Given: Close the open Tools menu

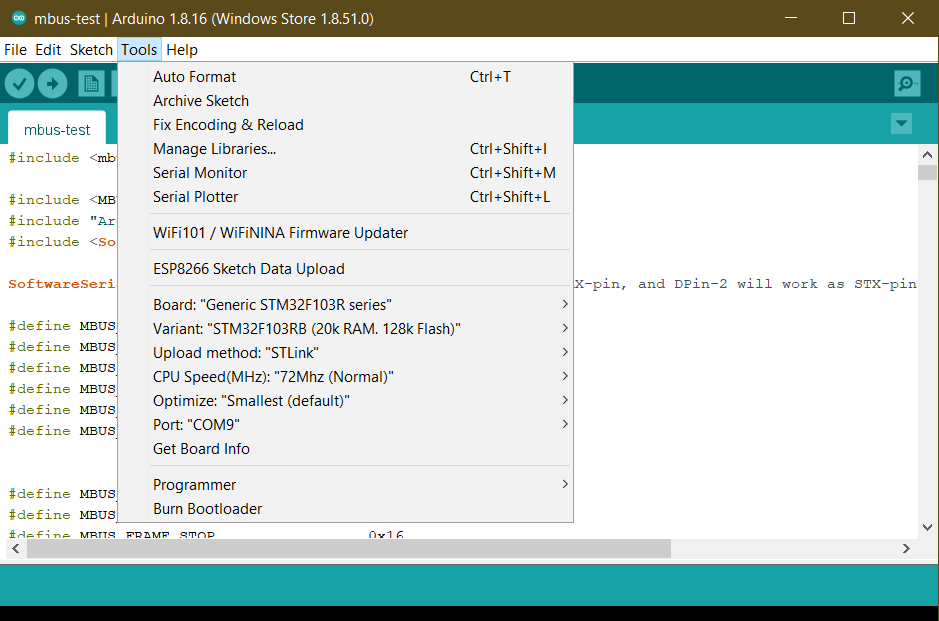Looking at the screenshot, I should [139, 50].
